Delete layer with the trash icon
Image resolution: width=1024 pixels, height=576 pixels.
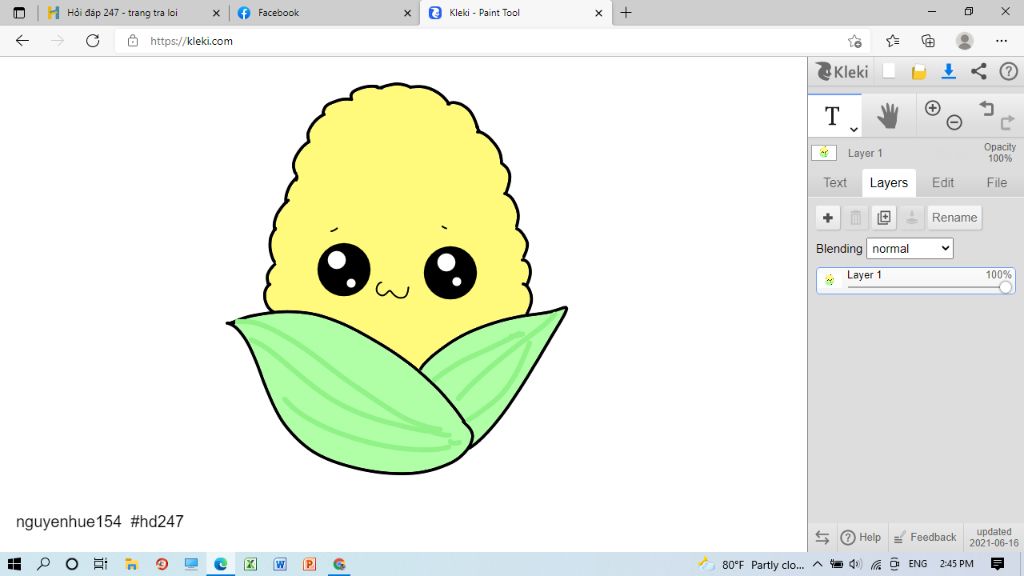coord(856,217)
